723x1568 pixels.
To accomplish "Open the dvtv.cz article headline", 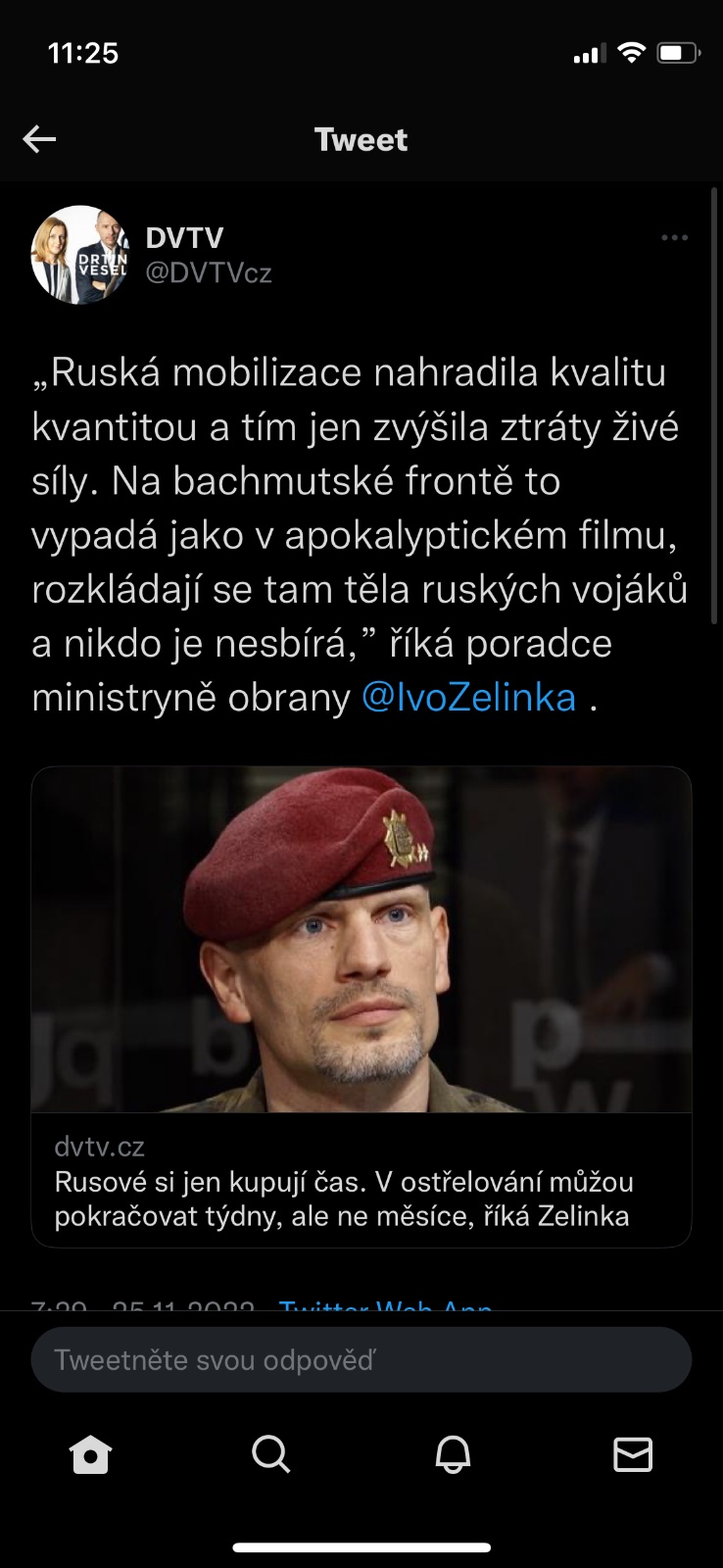I will point(344,1199).
